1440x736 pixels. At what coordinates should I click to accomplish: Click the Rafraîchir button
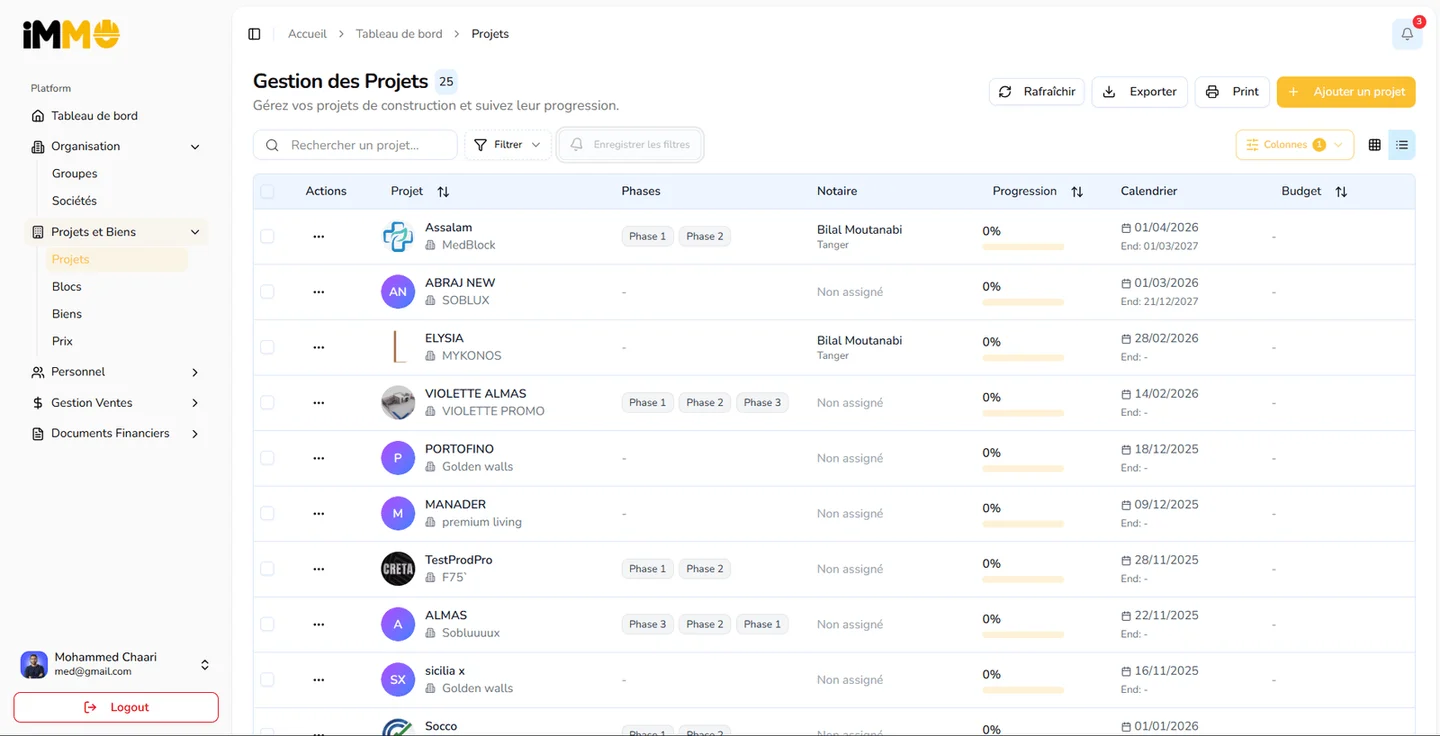(x=1037, y=92)
